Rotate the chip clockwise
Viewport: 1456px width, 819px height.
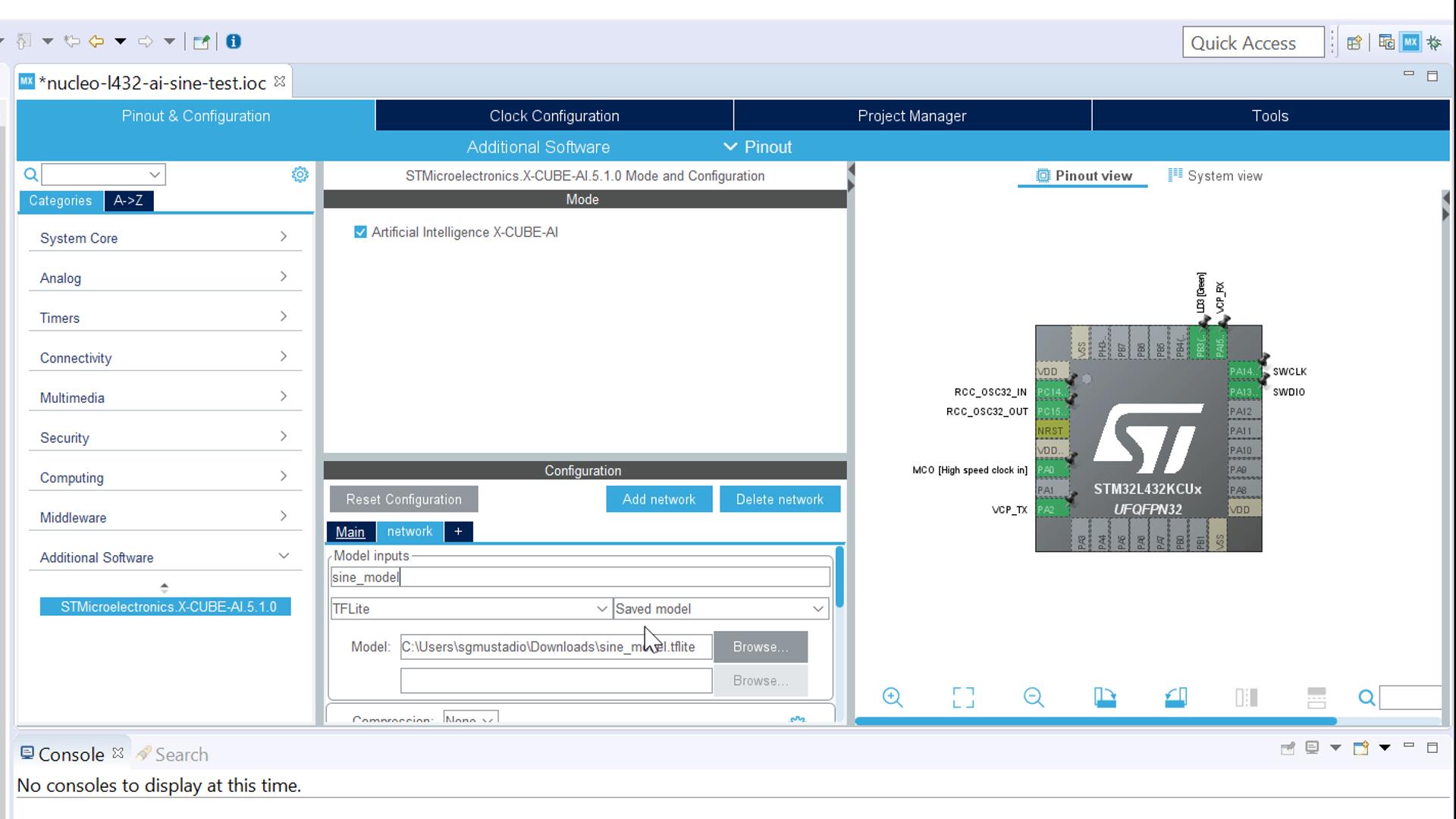tap(1105, 697)
